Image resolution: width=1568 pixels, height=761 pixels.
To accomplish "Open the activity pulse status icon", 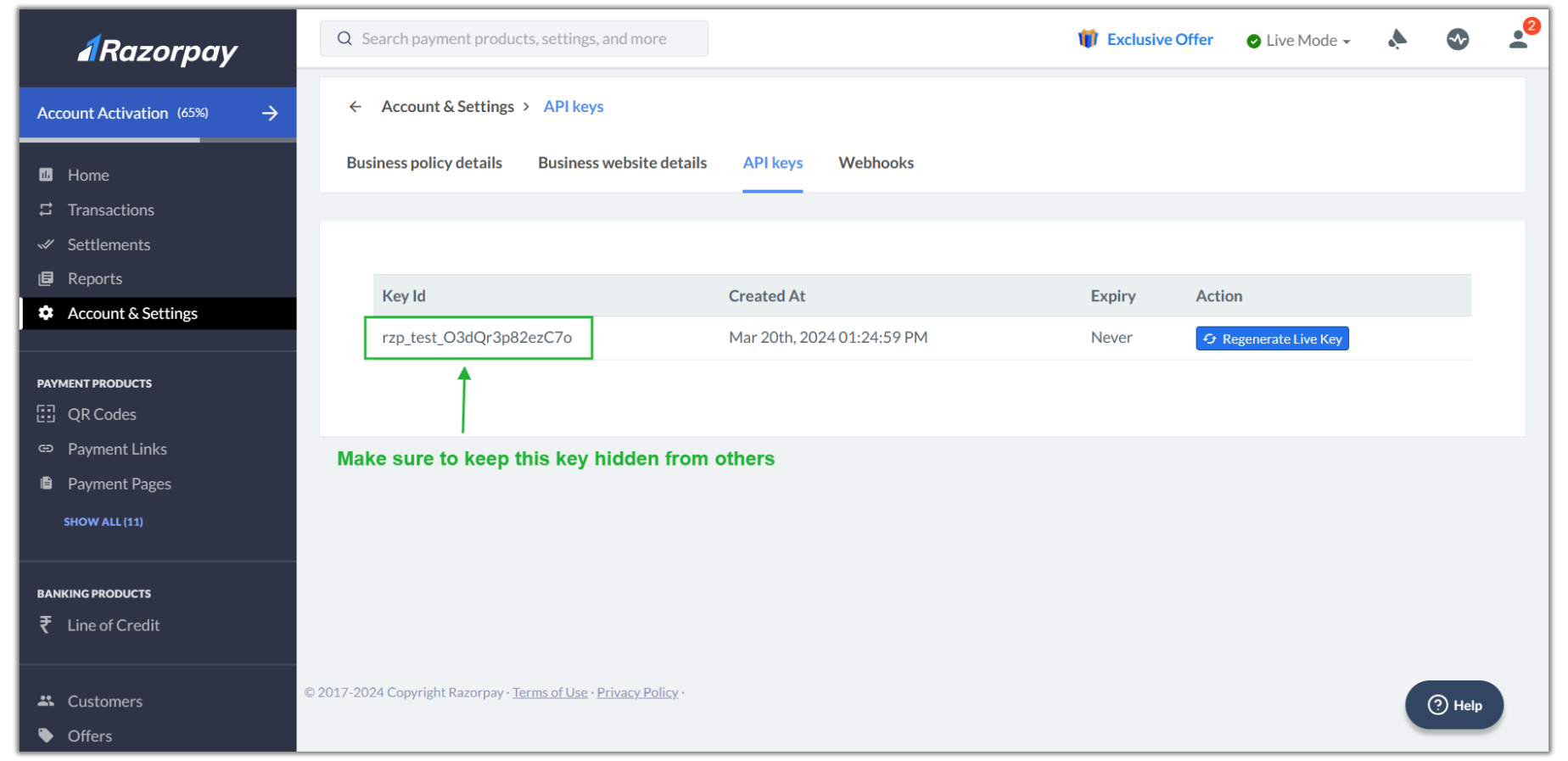I will click(x=1458, y=39).
